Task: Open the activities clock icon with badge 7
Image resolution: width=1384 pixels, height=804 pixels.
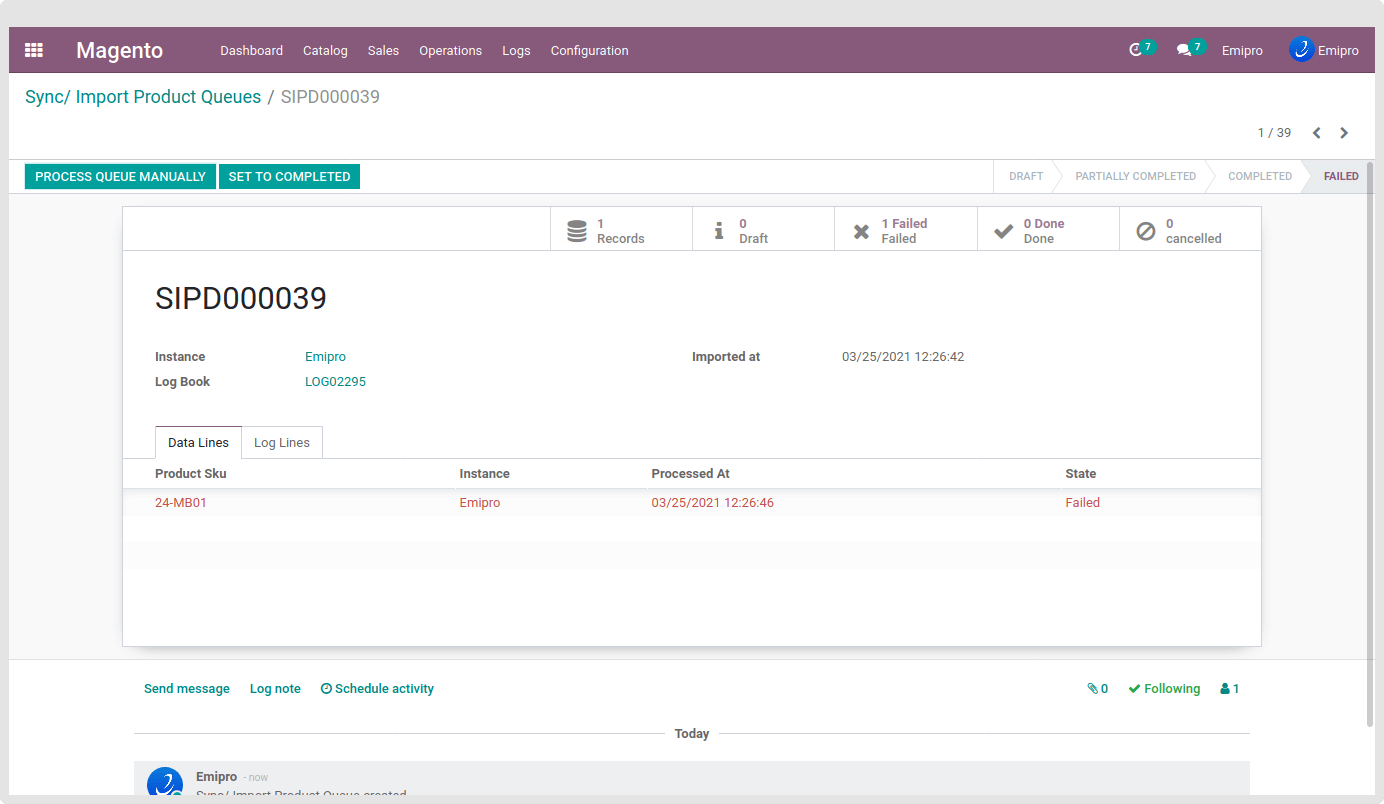Action: (1136, 50)
